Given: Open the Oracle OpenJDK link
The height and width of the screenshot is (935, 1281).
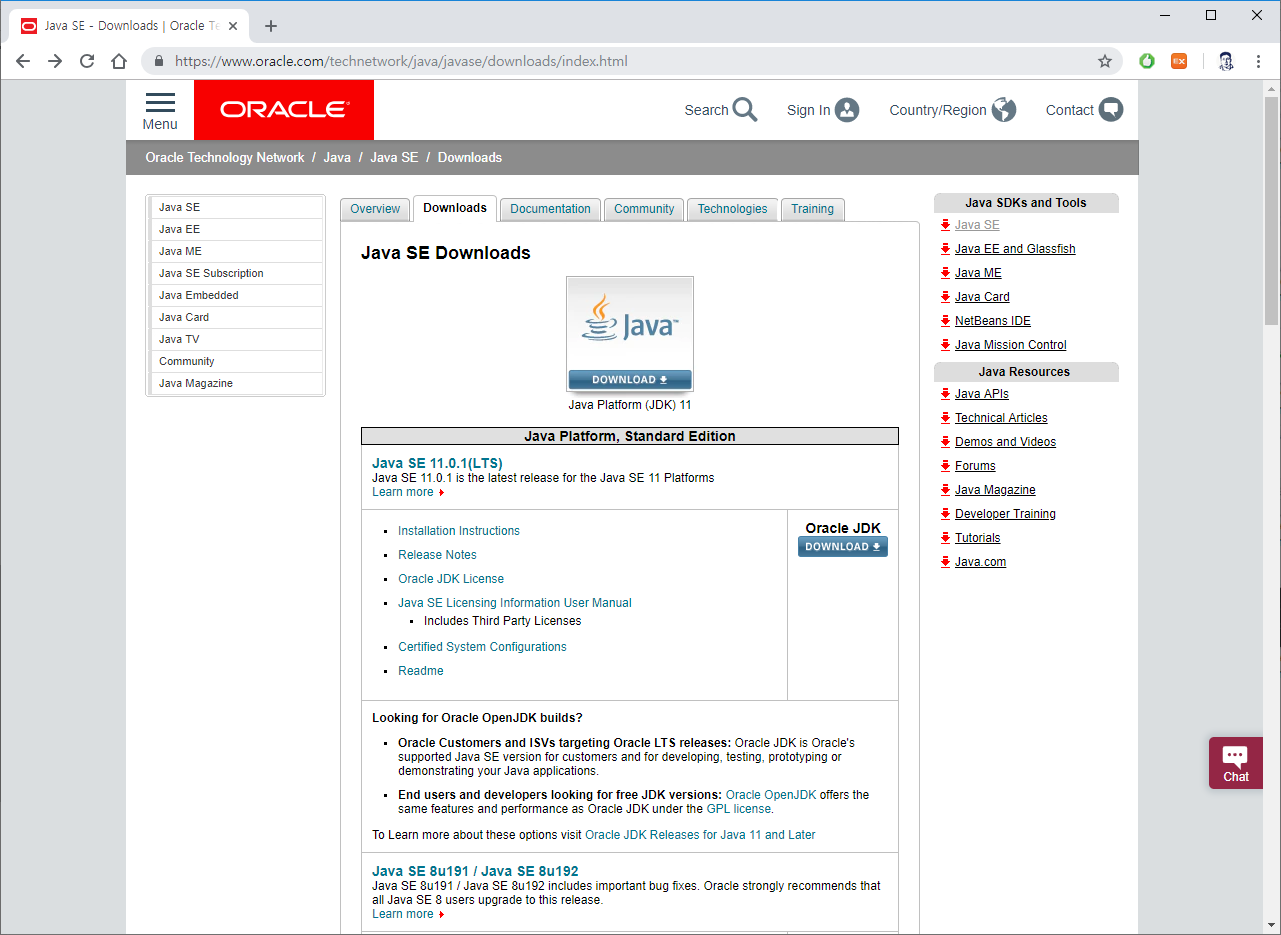Looking at the screenshot, I should coord(771,795).
